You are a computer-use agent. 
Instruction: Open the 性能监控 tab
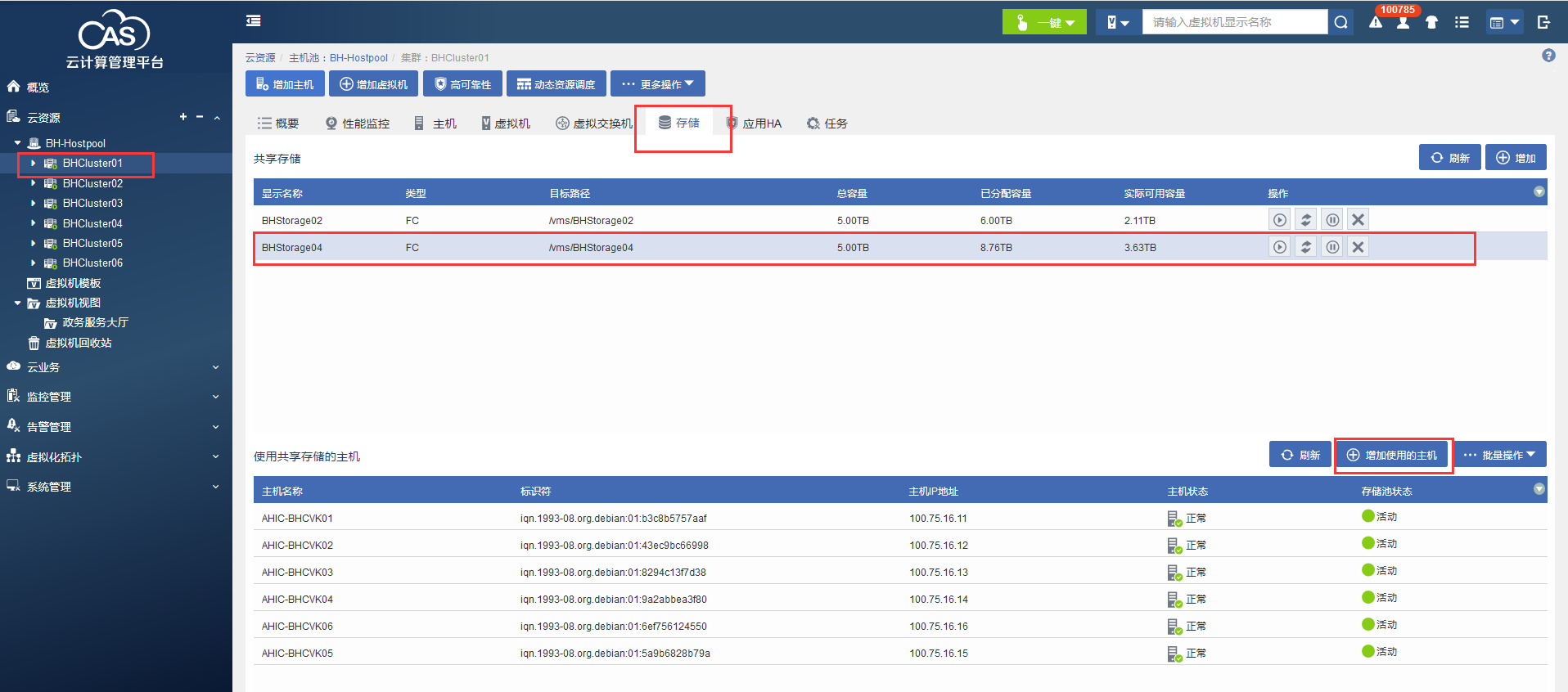tap(358, 124)
